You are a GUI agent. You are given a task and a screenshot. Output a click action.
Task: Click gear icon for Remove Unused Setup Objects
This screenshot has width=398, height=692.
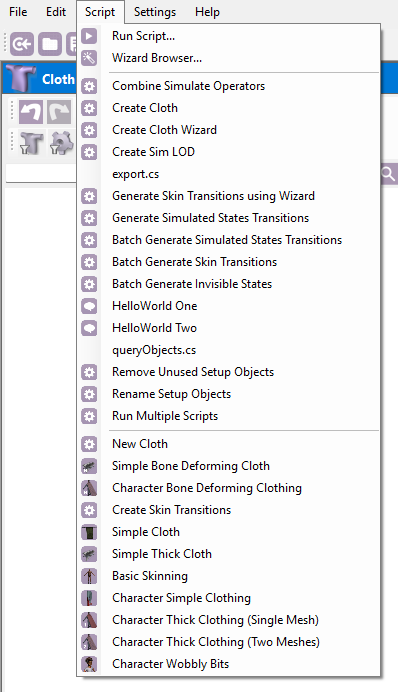[x=89, y=372]
